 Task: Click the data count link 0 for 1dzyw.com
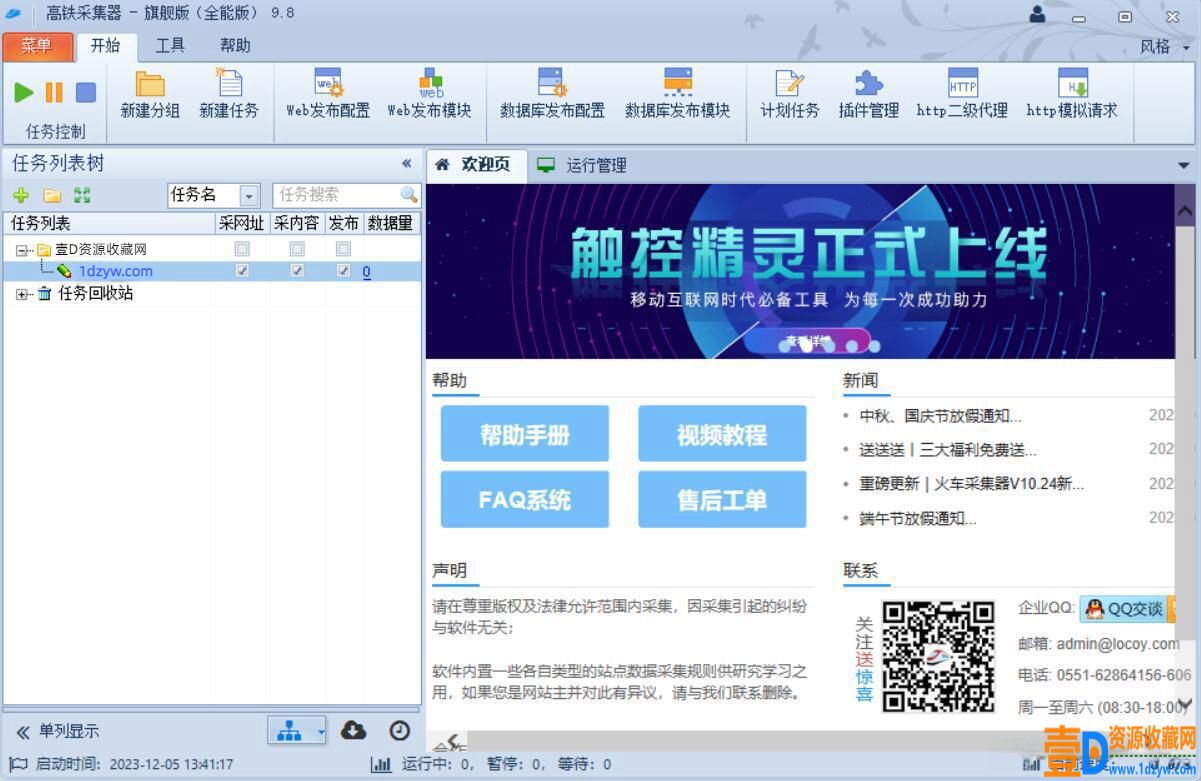tap(366, 271)
